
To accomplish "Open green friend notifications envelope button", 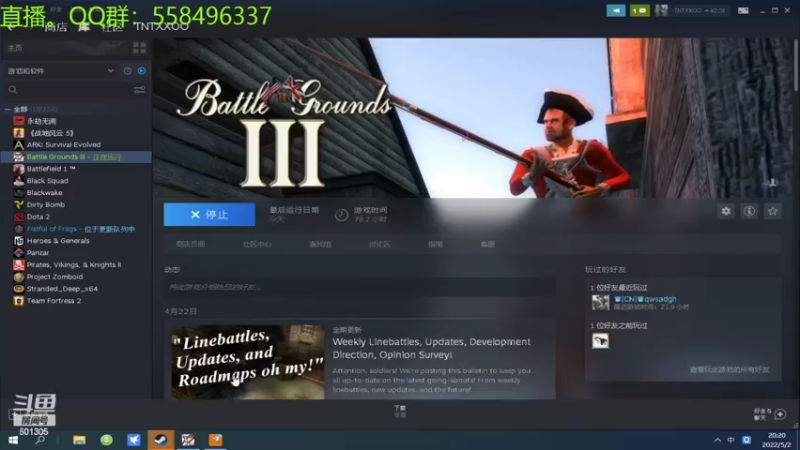I will point(640,10).
